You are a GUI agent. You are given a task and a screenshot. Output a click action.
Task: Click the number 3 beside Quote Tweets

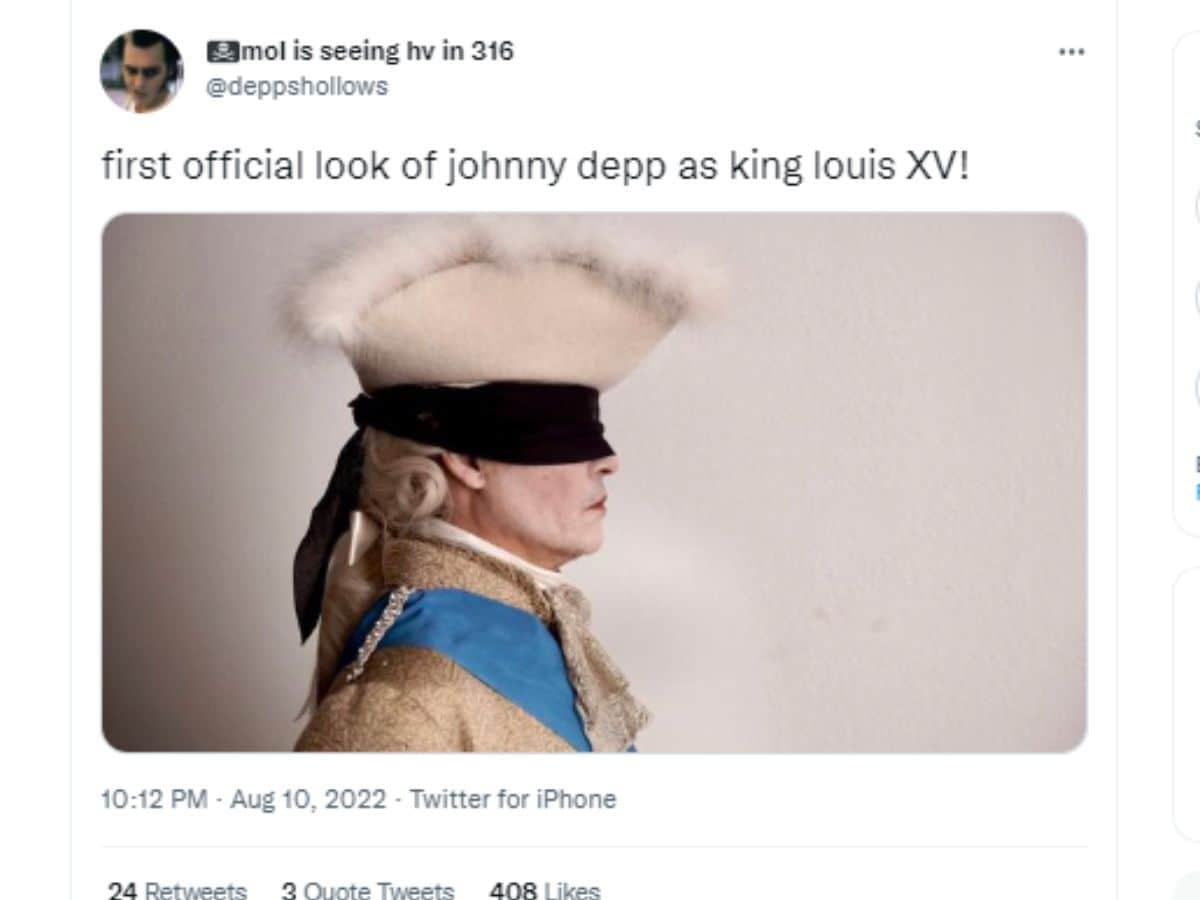(x=289, y=890)
